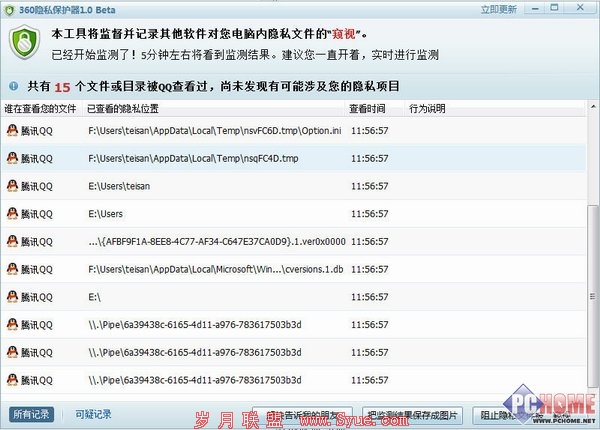Select the E:\Users path entry
Image resolution: width=600 pixels, height=430 pixels.
(105, 214)
